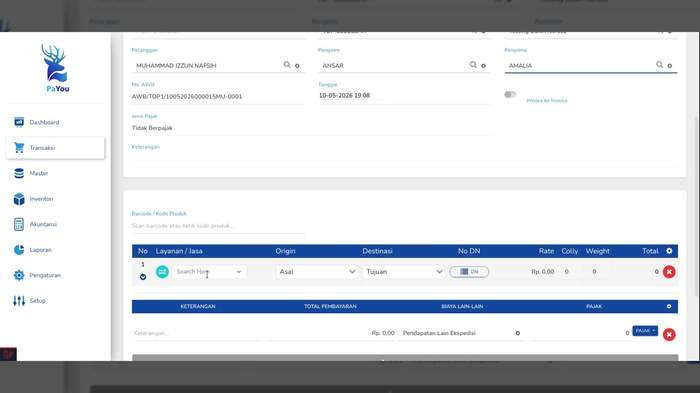Click the Rp. 0,00 rate value
700x393 pixels.
pos(542,272)
